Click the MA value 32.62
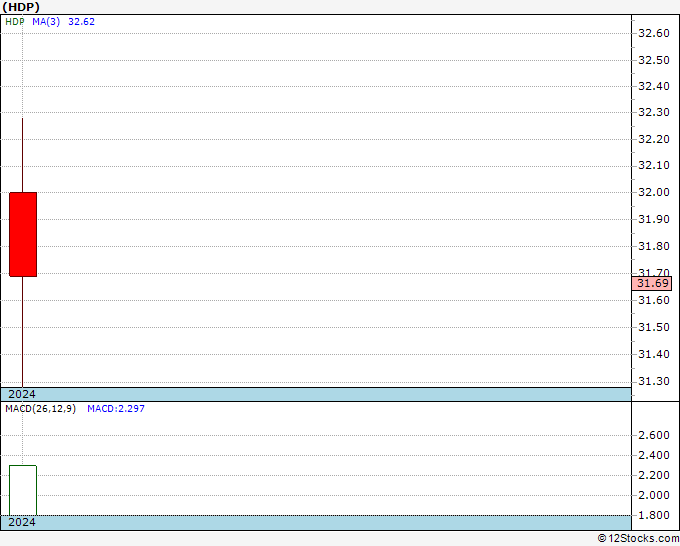 82,22
